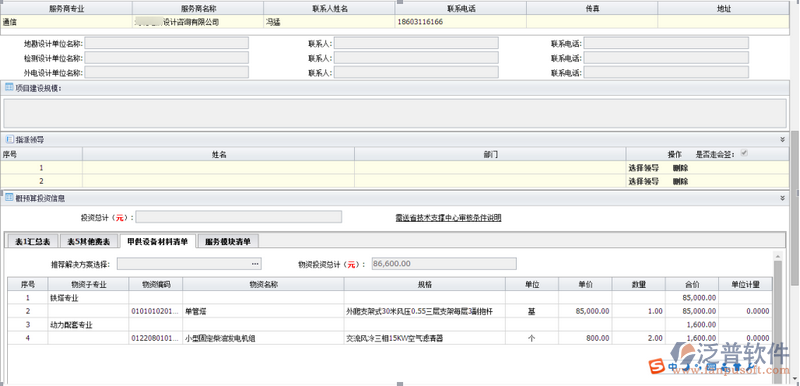This screenshot has height=386, width=800.
Task: Collapse the 概预算投资信息 section with its chevron
Action: (x=782, y=198)
